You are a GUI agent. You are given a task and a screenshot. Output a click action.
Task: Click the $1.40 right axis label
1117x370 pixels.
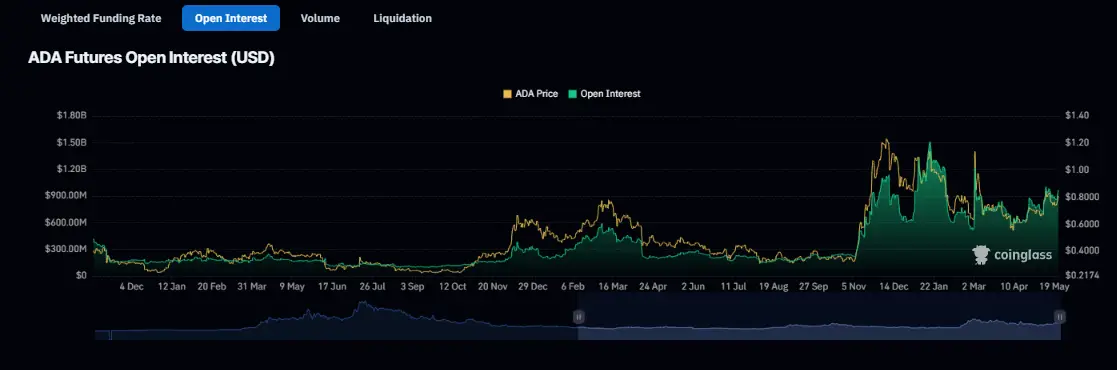coord(1076,115)
